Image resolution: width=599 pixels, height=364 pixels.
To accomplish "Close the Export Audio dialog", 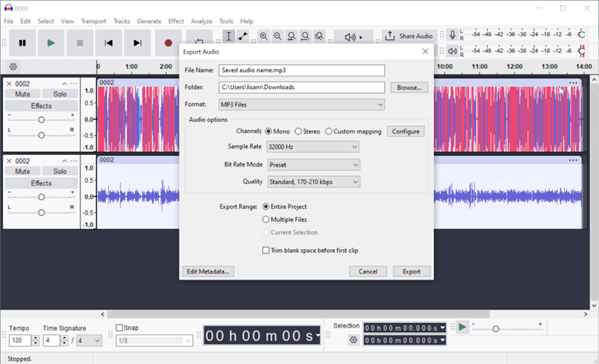I will coord(425,52).
